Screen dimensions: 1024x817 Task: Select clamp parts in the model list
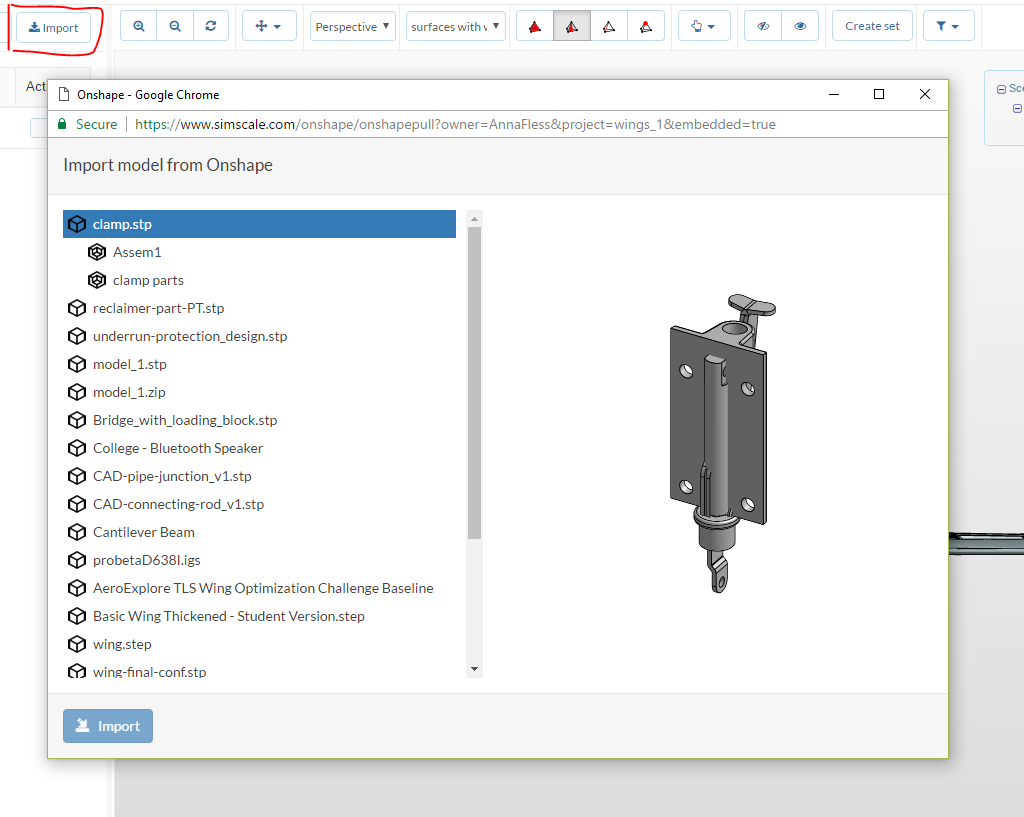(148, 280)
